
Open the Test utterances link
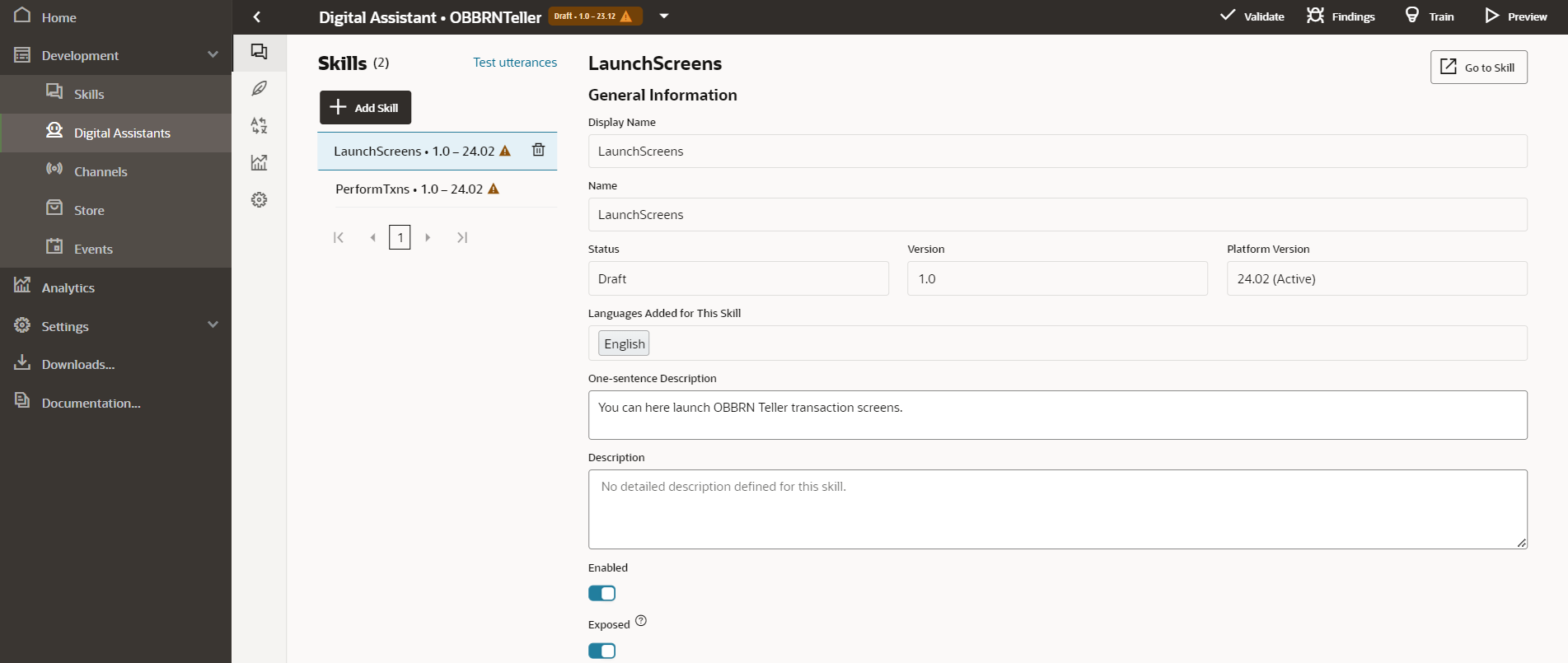click(x=515, y=63)
